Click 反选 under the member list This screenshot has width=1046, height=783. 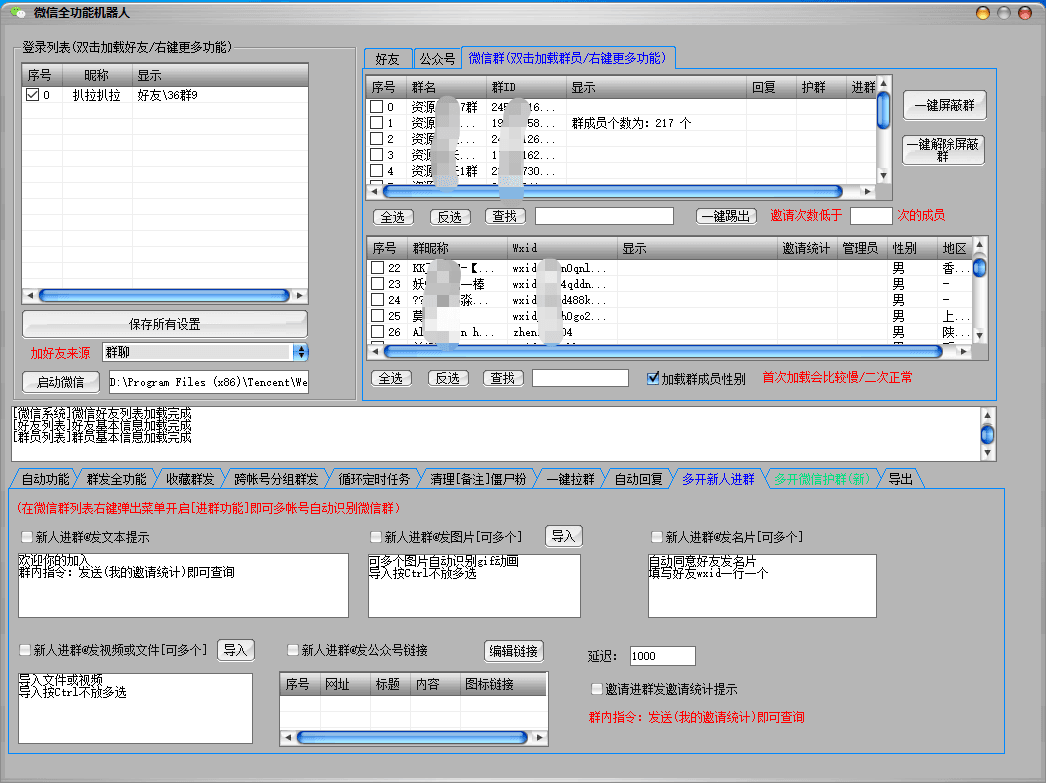point(448,379)
